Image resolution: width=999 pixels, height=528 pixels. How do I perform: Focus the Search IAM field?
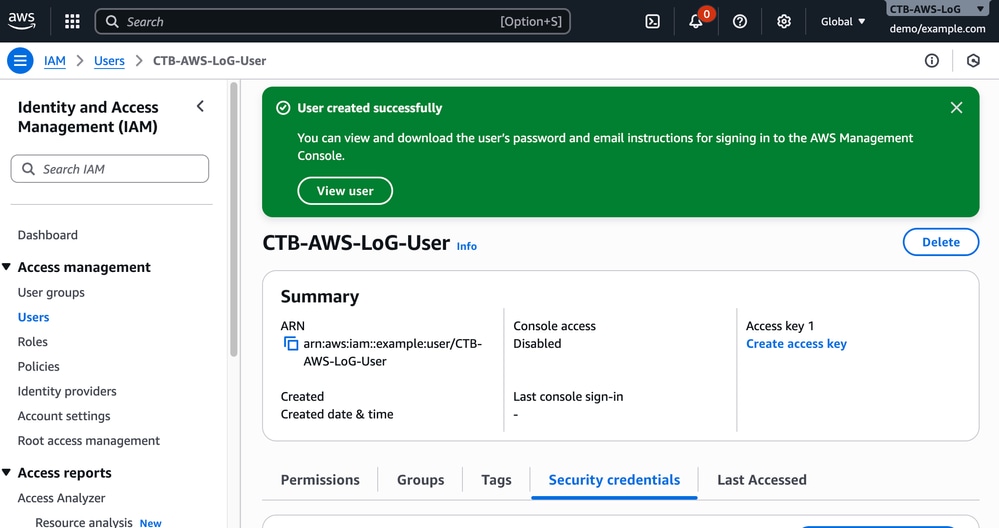coord(110,169)
